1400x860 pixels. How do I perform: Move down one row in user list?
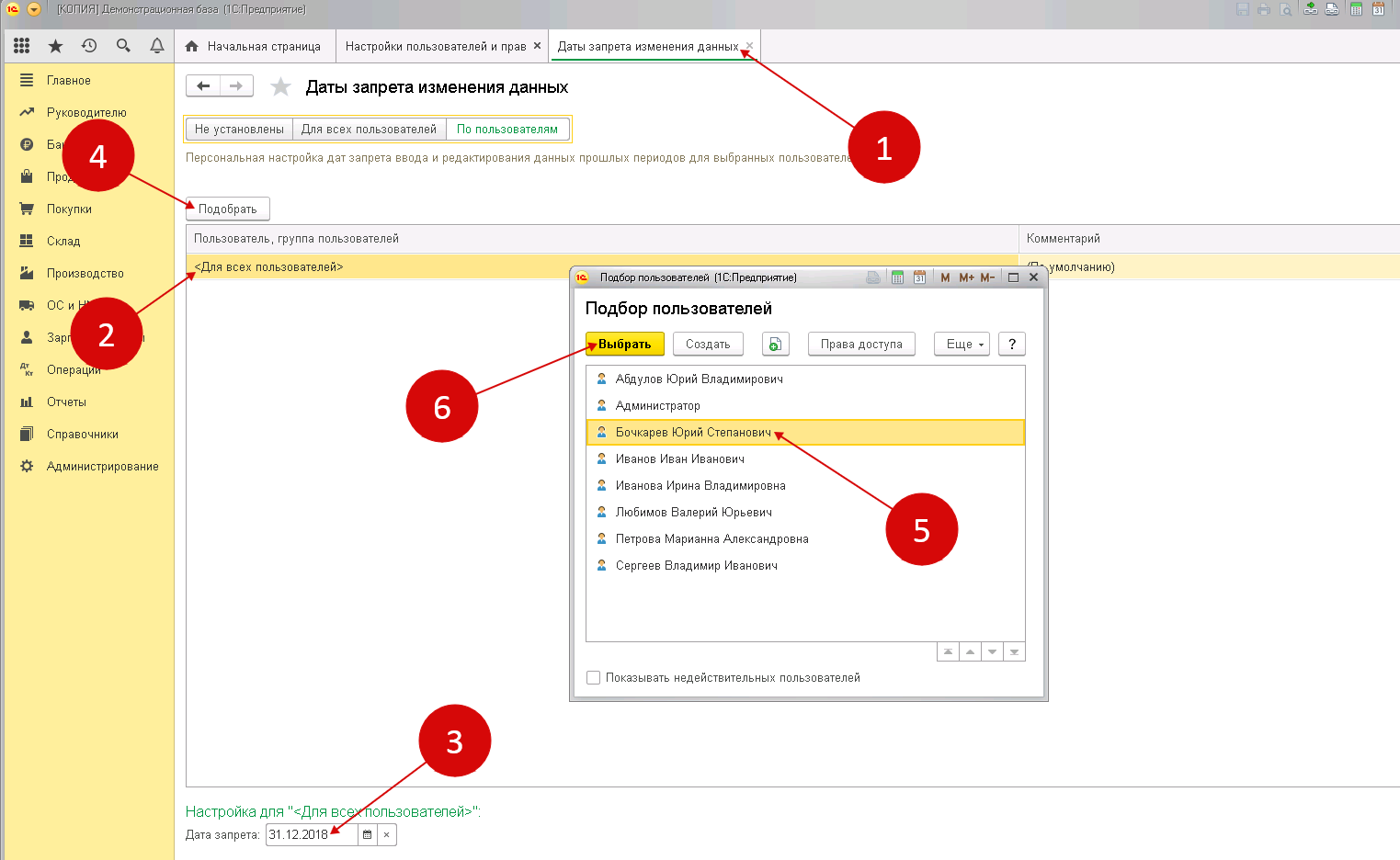click(x=992, y=651)
